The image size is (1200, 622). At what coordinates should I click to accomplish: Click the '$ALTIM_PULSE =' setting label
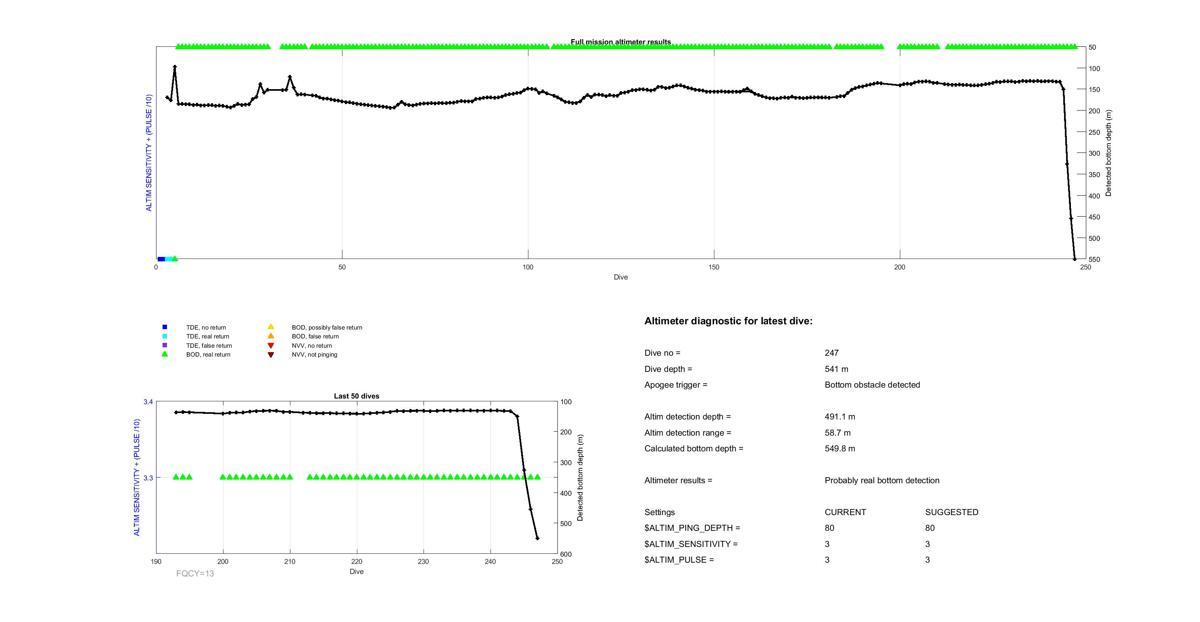tap(679, 560)
